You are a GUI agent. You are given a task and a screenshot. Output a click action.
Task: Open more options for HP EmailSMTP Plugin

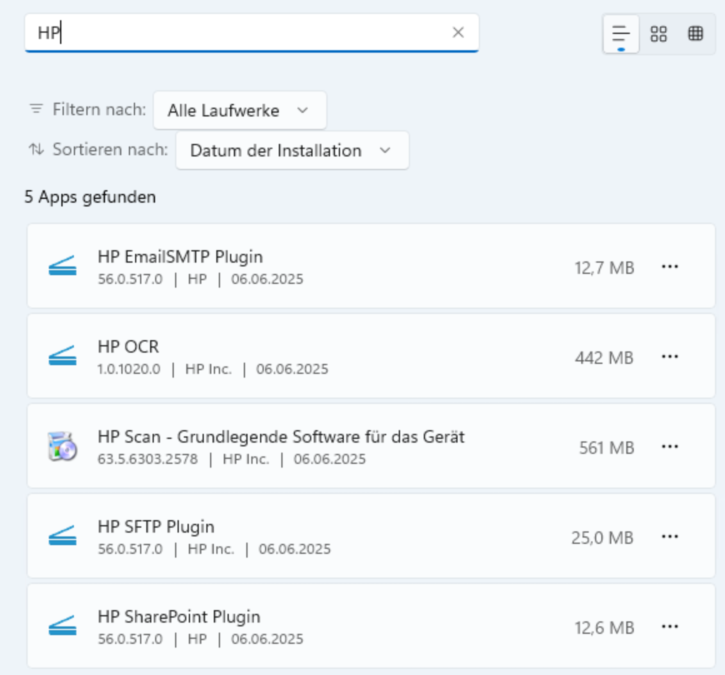(670, 267)
